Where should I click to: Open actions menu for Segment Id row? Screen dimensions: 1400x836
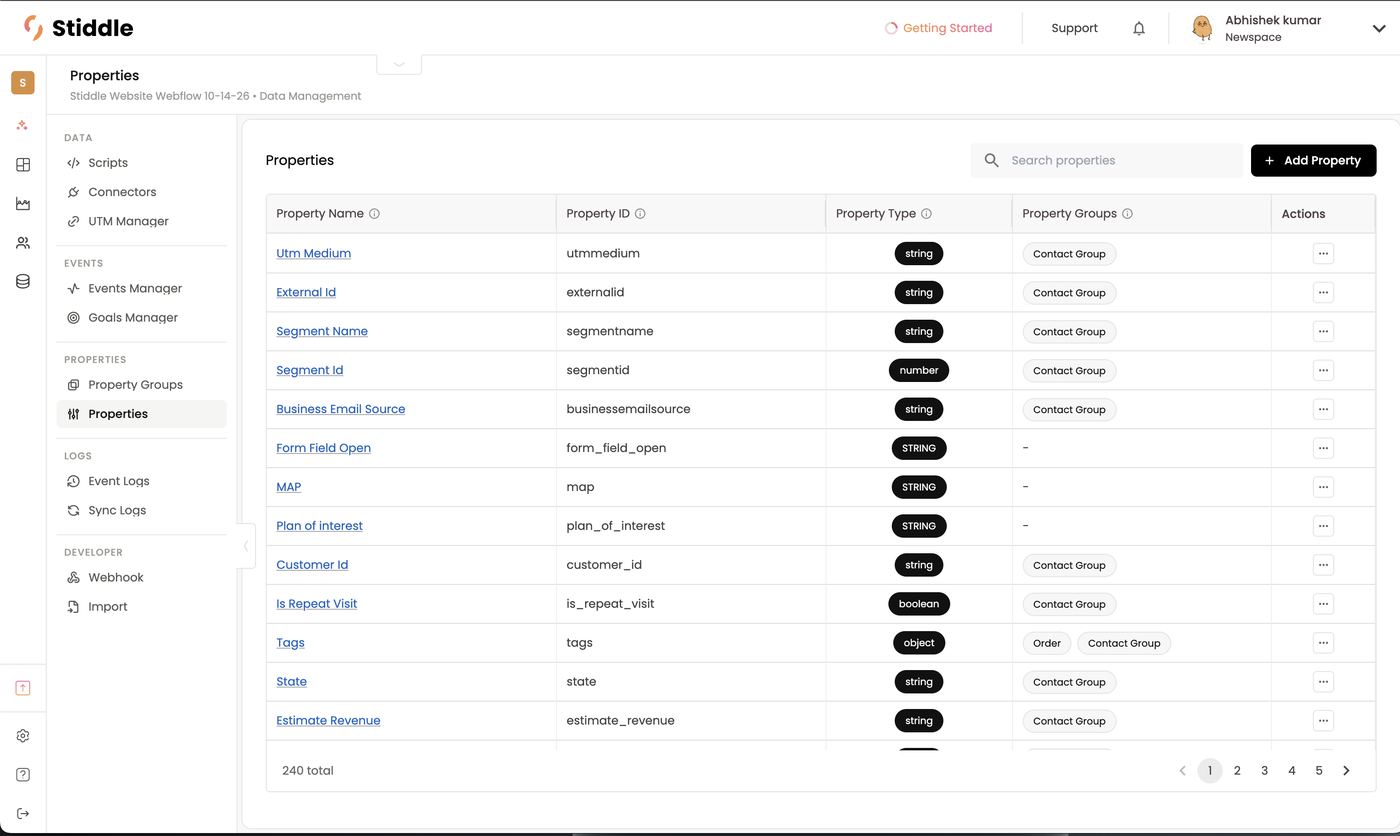pyautogui.click(x=1323, y=371)
